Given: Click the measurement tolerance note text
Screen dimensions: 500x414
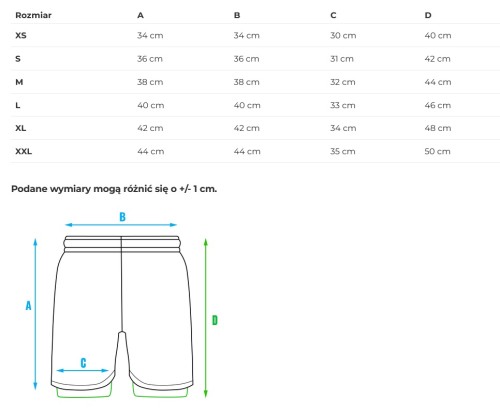Looking at the screenshot, I should pos(114,189).
